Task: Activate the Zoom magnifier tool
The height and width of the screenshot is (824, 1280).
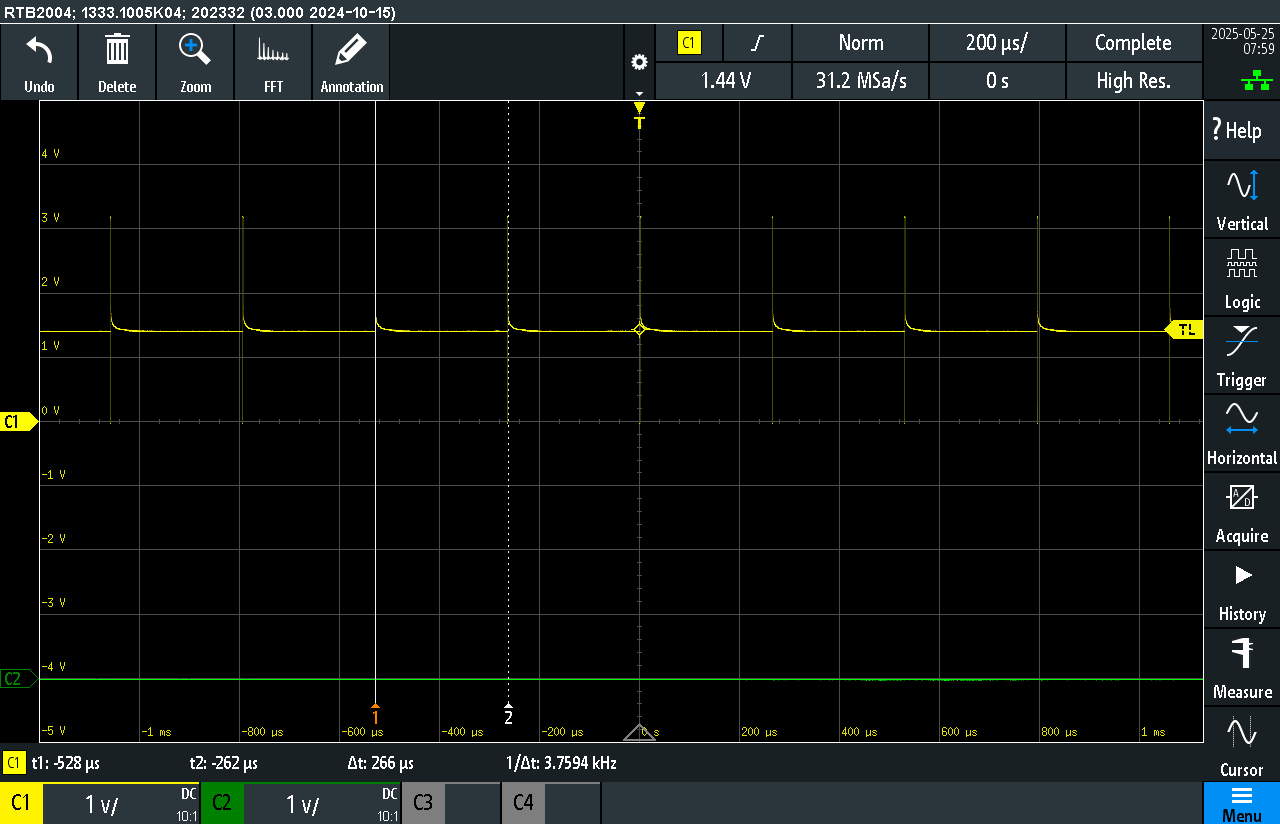Action: click(x=195, y=49)
